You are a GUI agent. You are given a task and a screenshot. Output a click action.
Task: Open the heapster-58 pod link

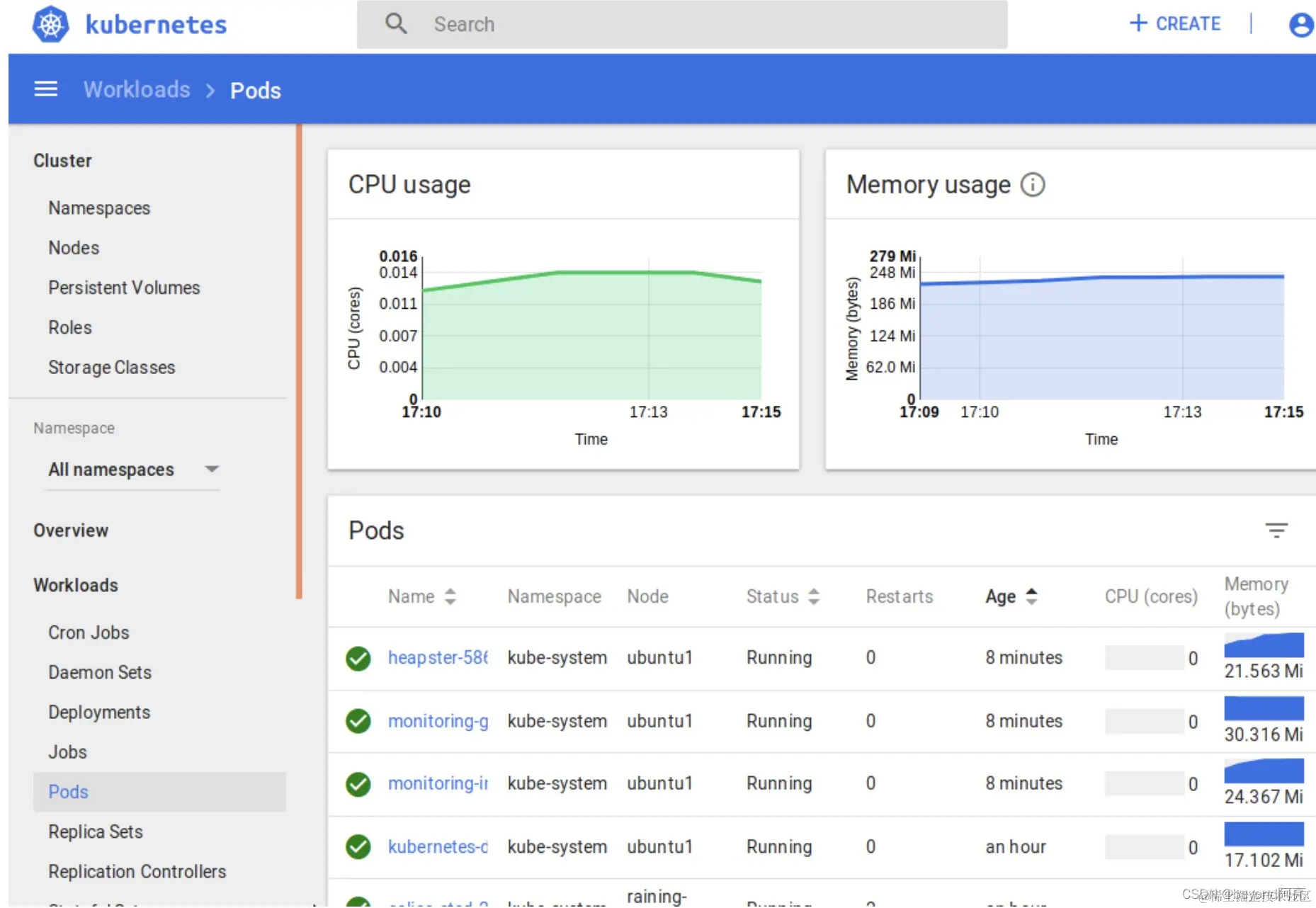438,658
